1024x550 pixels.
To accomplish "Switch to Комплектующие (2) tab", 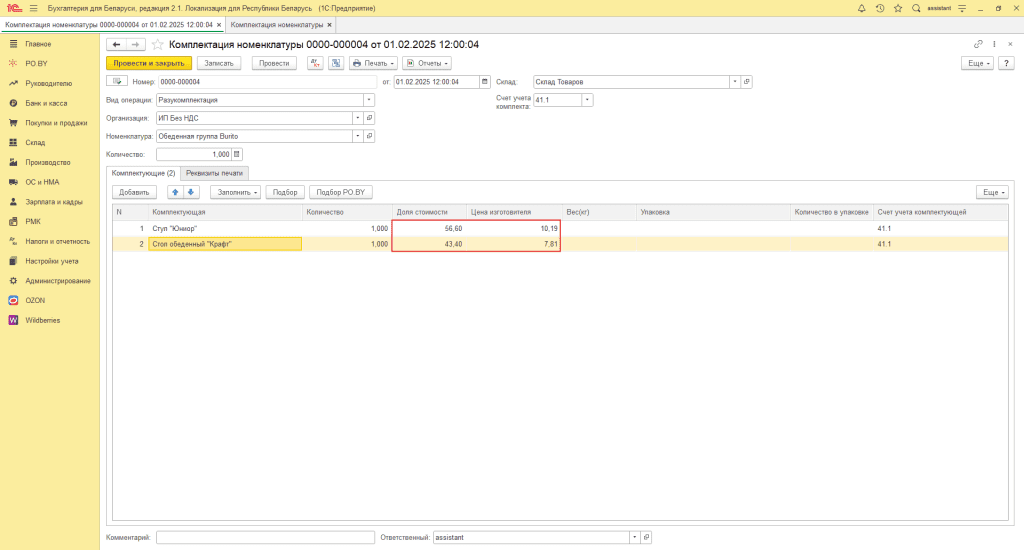I will 143,173.
